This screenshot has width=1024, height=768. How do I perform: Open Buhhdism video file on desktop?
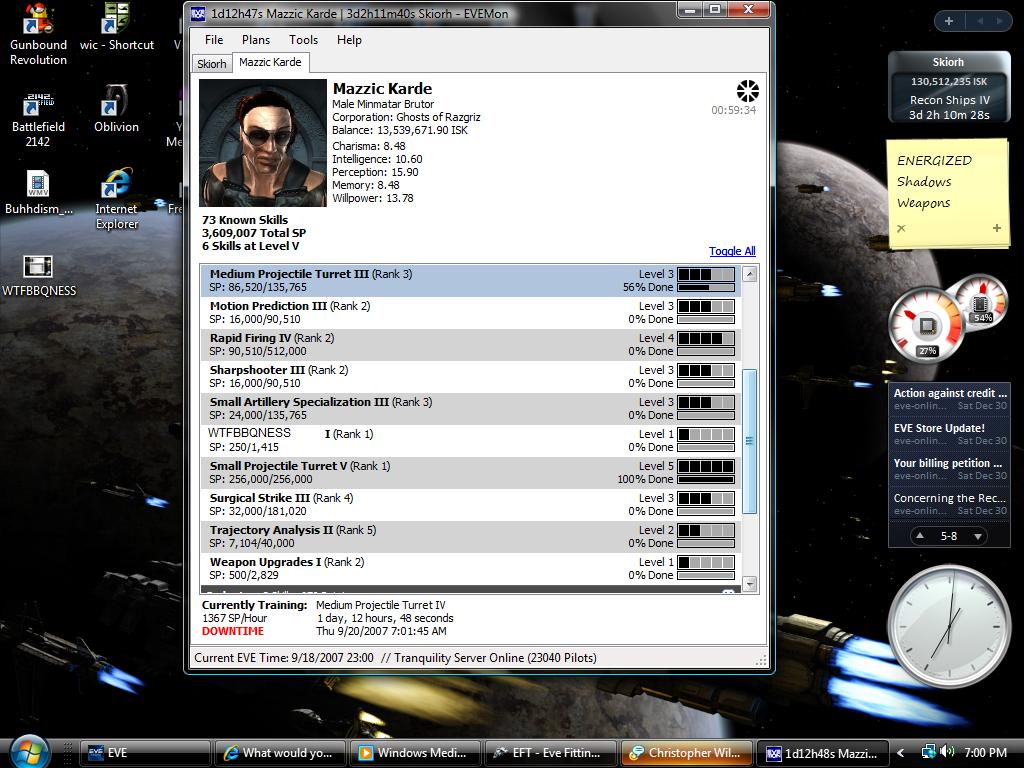38,193
